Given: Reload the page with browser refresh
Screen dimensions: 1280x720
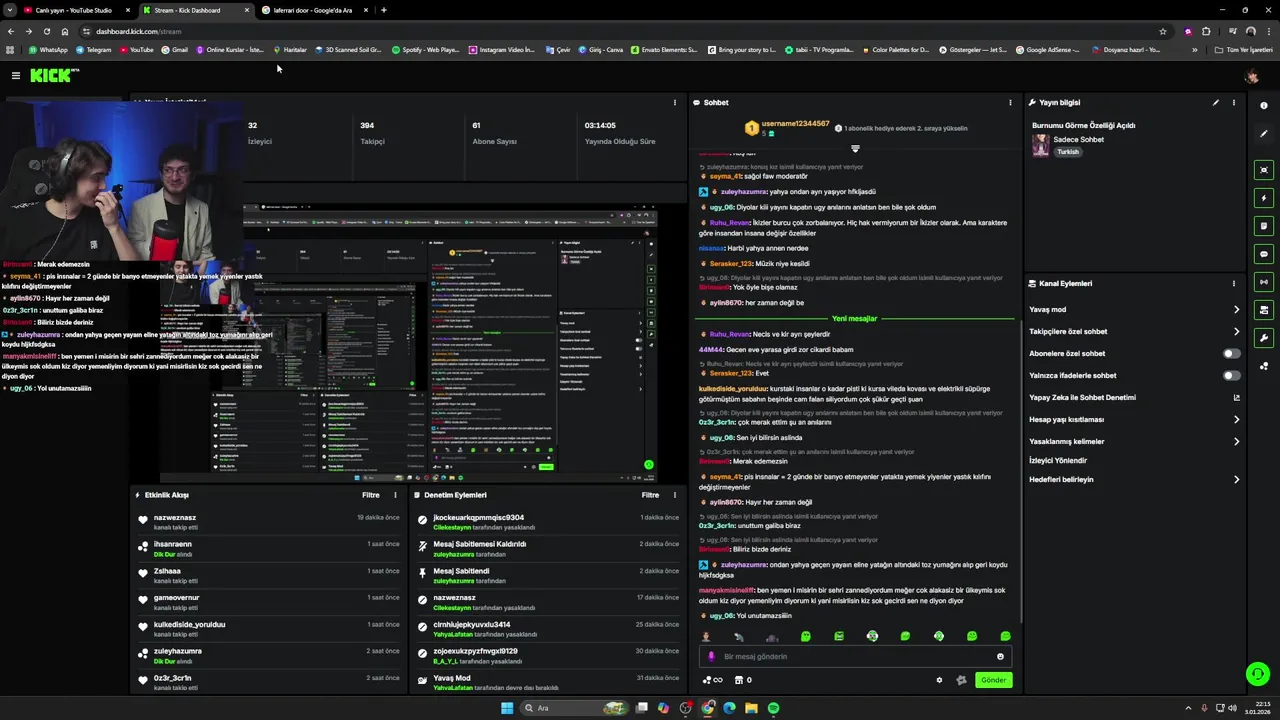Looking at the screenshot, I should coord(46,31).
